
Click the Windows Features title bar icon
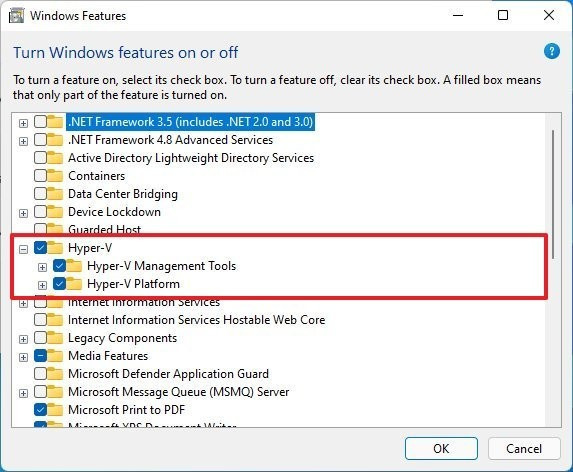point(16,16)
